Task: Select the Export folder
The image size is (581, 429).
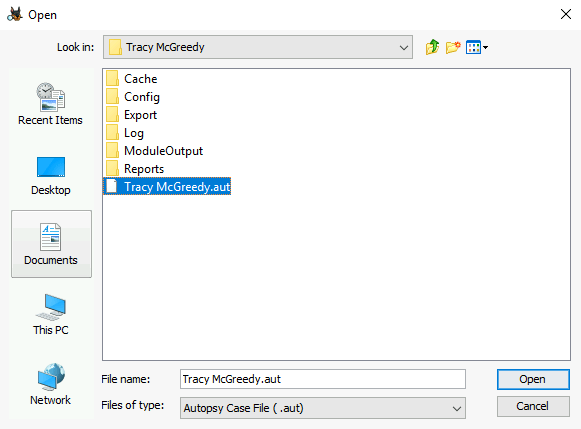Action: [x=132, y=115]
